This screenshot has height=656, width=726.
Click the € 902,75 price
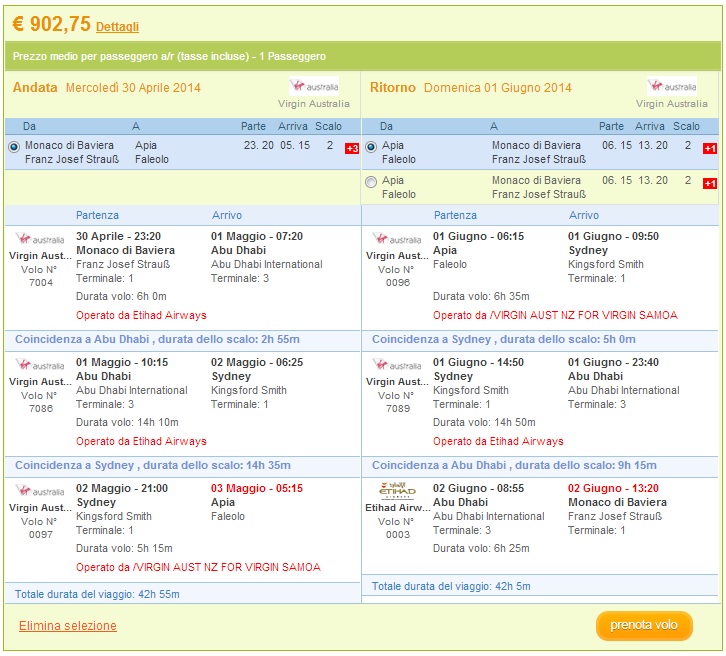(51, 24)
